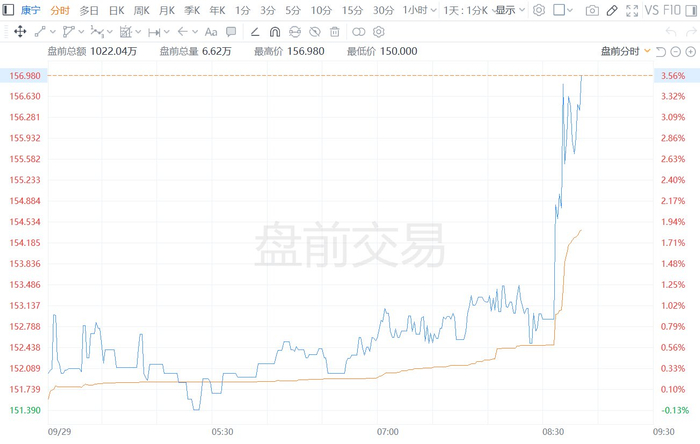Zoom in chart with plus button
700x444 pixels.
point(690,52)
